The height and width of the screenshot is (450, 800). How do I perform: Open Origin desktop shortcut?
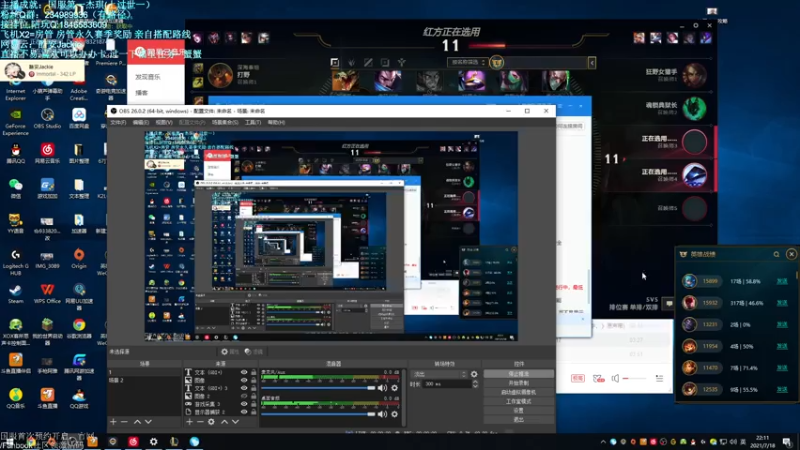pyautogui.click(x=79, y=259)
